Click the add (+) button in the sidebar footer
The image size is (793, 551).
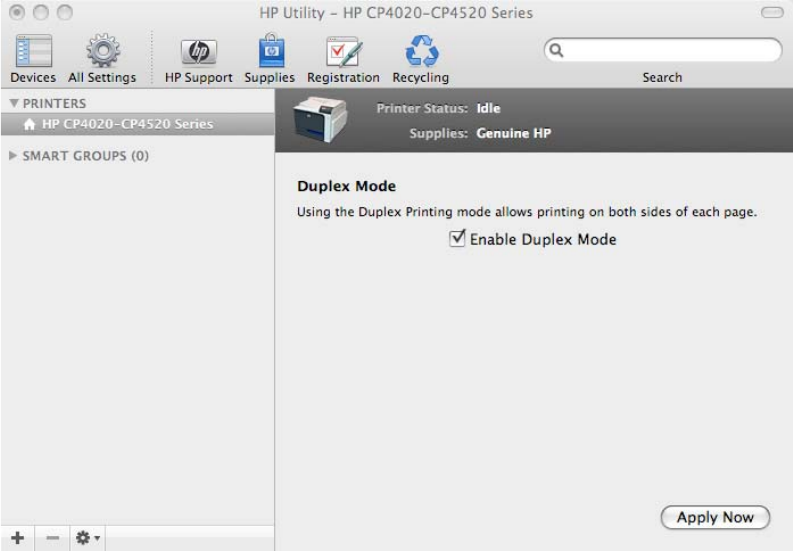coord(18,537)
